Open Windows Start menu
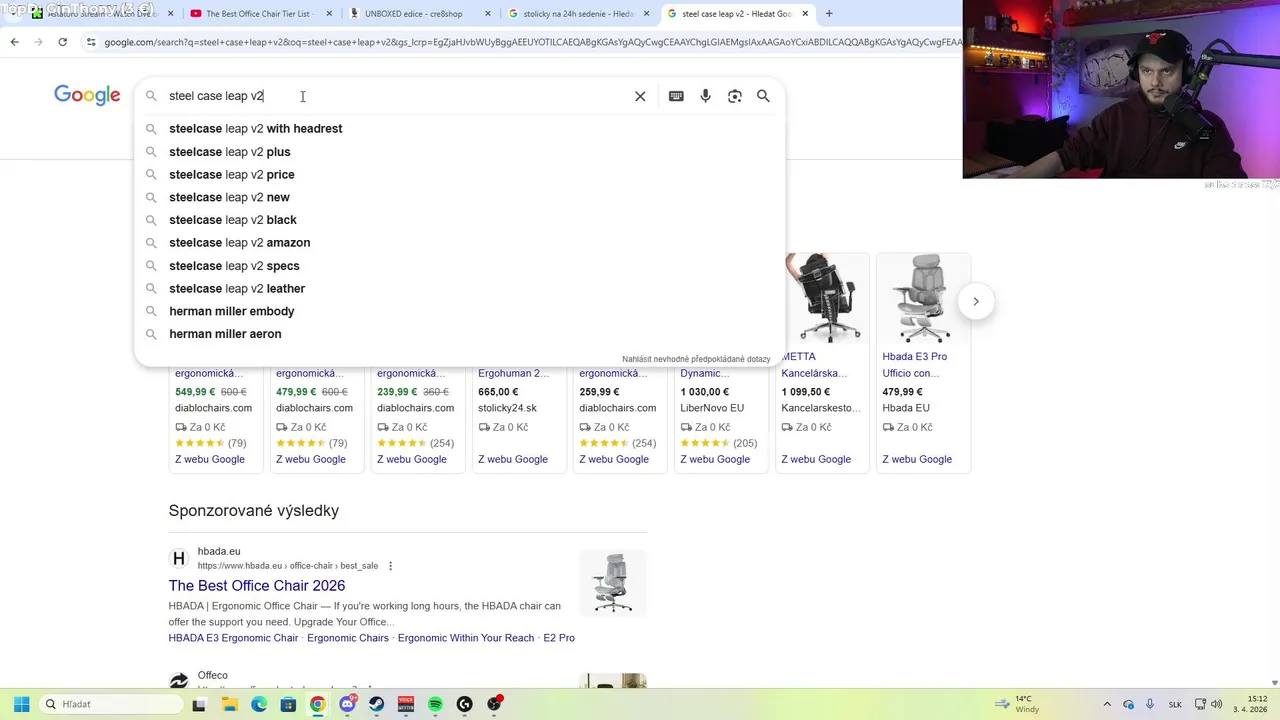 coord(21,704)
